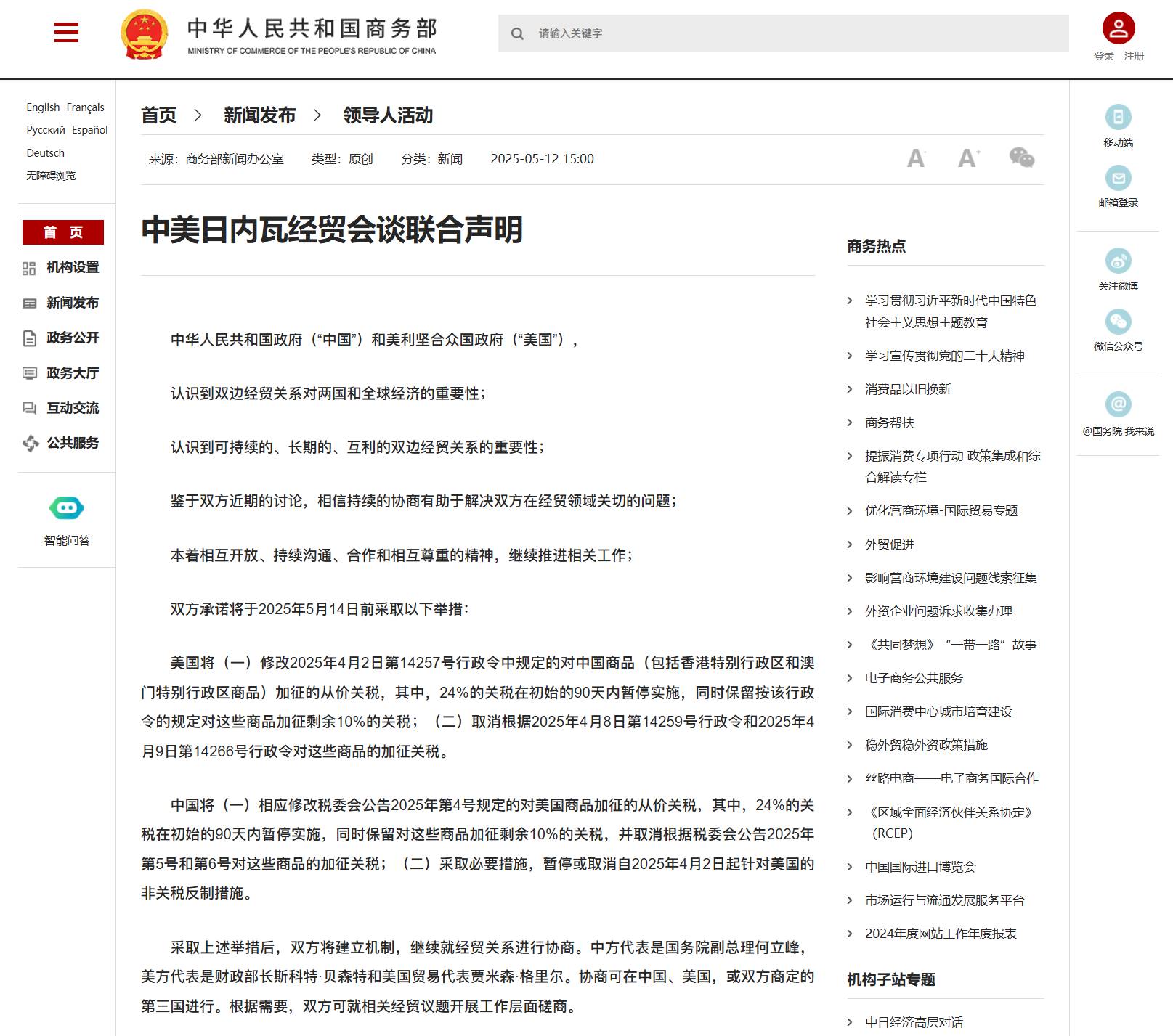The image size is (1173, 1036).
Task: Expand the 商务帮扶 chevron item
Action: tap(850, 423)
